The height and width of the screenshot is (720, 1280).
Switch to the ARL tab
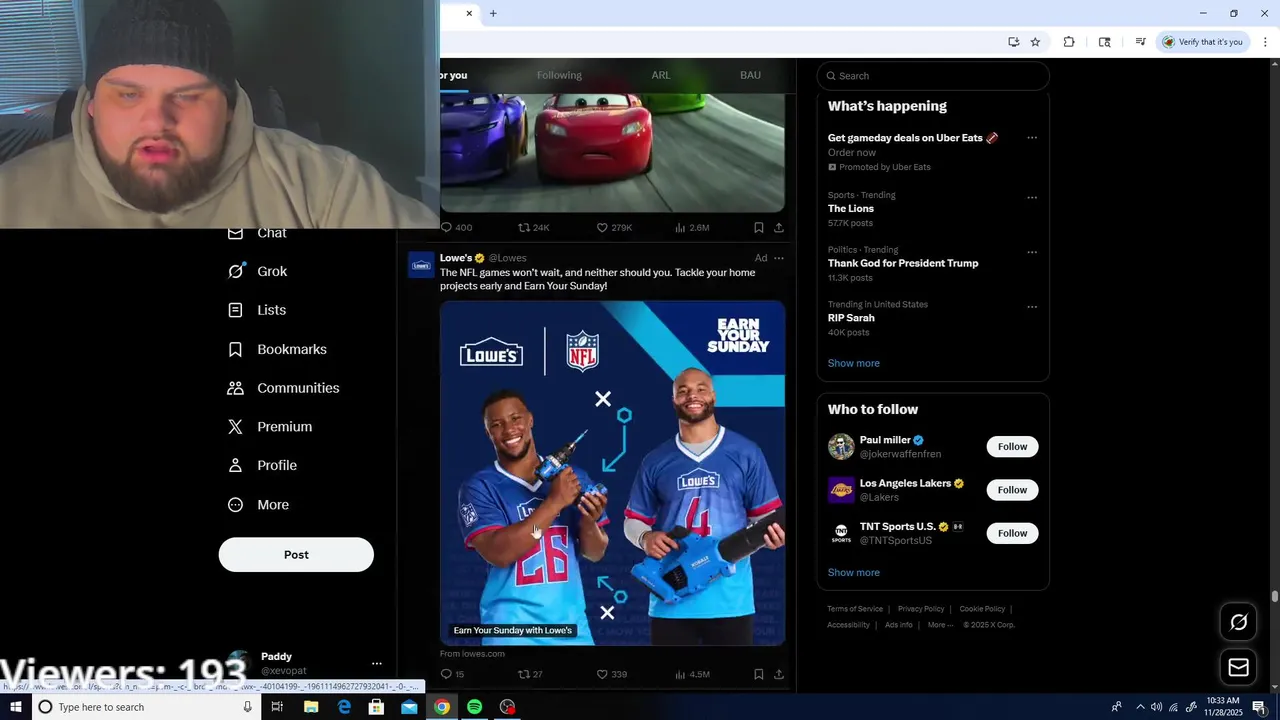coord(661,76)
